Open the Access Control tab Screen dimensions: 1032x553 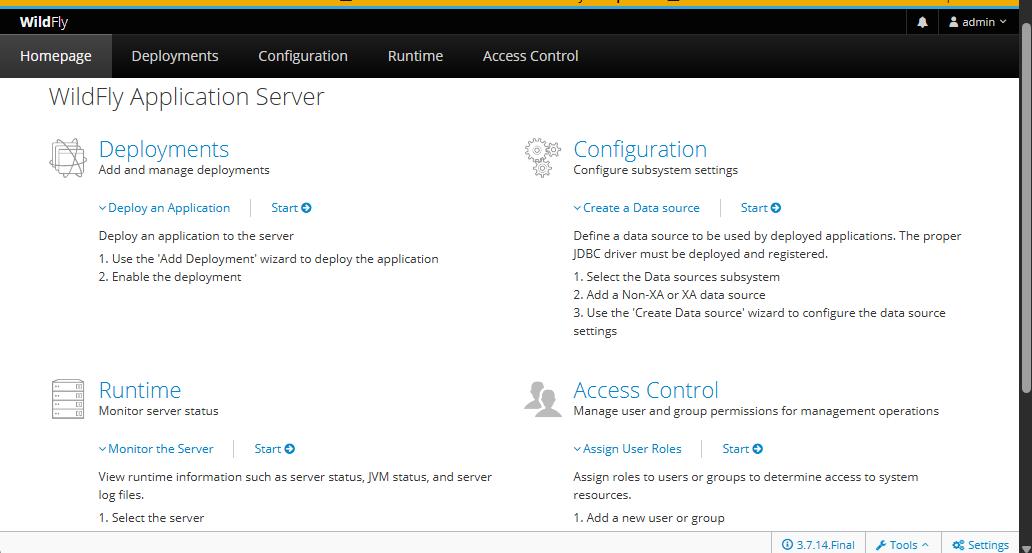(530, 56)
